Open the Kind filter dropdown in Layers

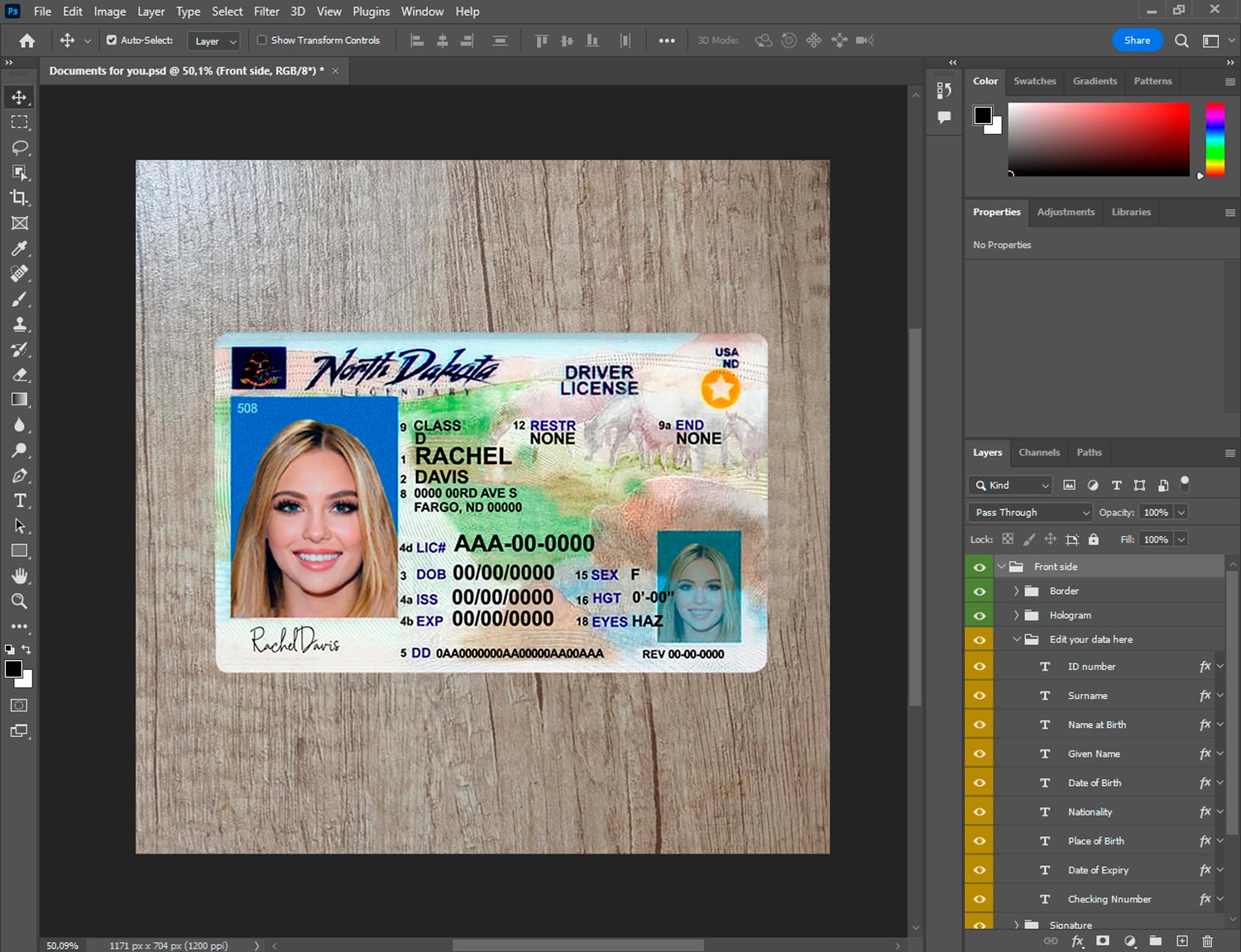pos(1010,486)
